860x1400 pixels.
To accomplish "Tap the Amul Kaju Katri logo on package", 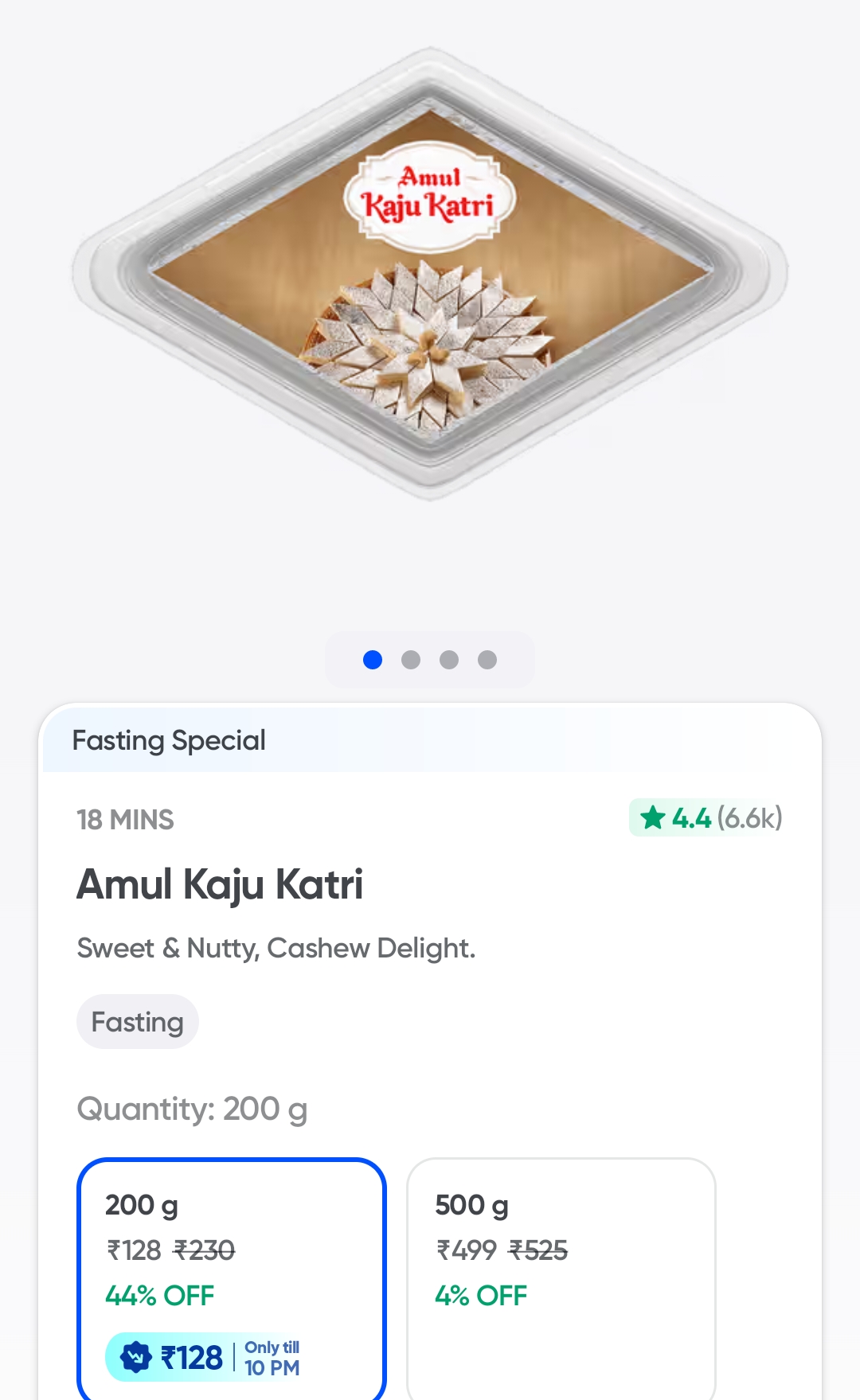I will 429,192.
